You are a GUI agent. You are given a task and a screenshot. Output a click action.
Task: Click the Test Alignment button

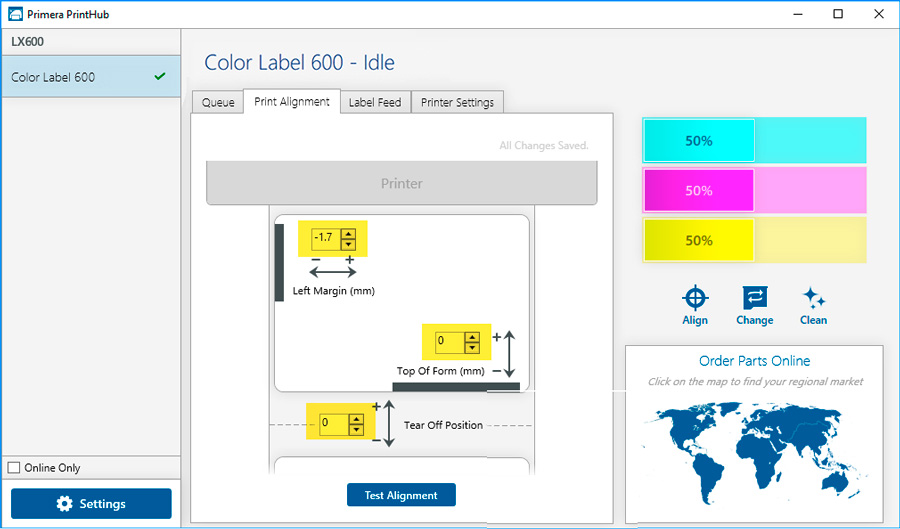tap(401, 495)
